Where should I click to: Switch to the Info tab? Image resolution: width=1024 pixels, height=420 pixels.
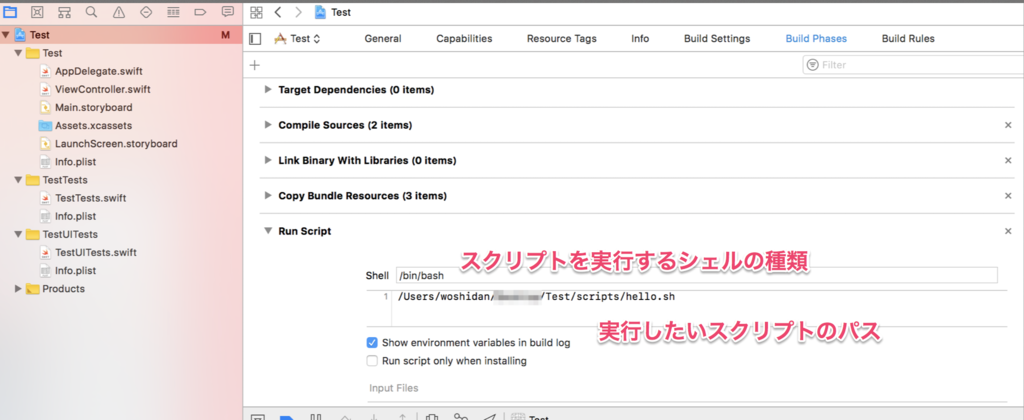(x=640, y=39)
